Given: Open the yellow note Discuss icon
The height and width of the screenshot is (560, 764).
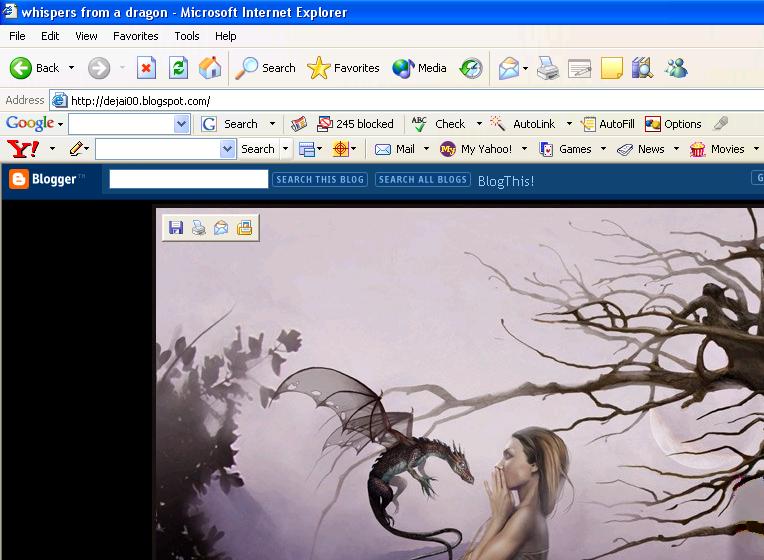Looking at the screenshot, I should [x=611, y=68].
